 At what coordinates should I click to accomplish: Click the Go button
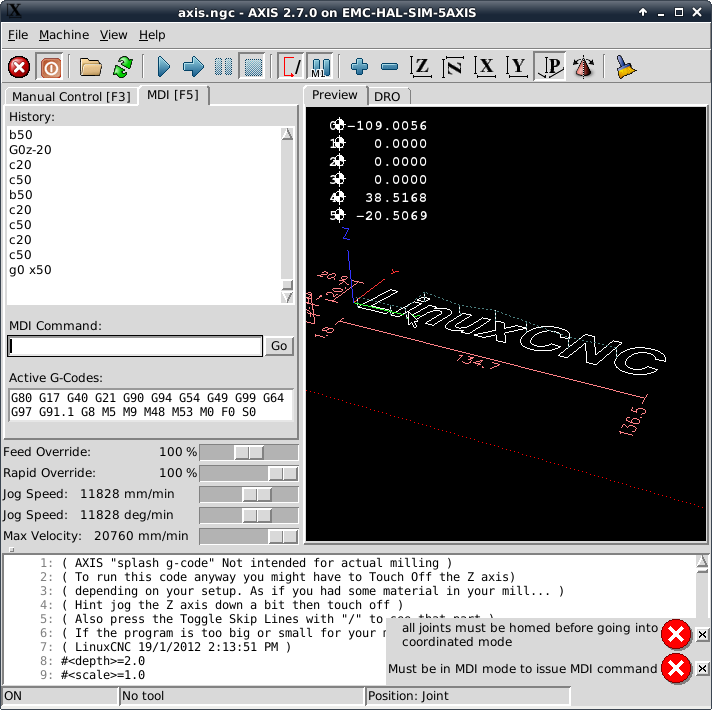pos(279,346)
